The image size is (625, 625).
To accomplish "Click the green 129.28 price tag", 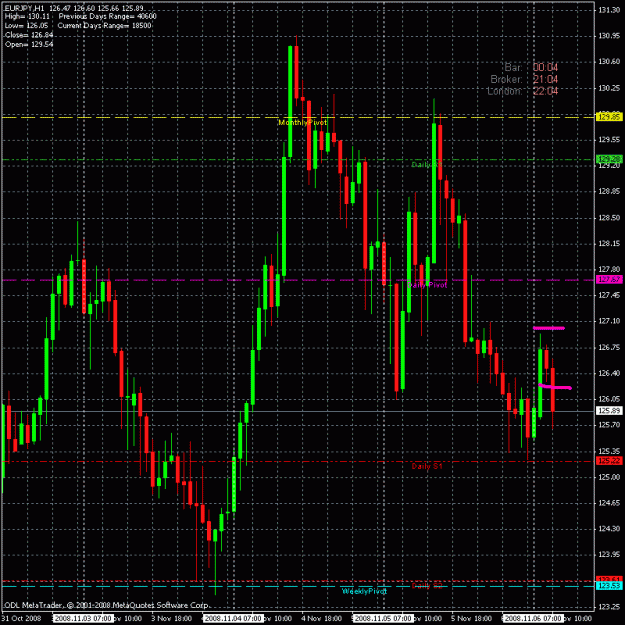I will (609, 159).
